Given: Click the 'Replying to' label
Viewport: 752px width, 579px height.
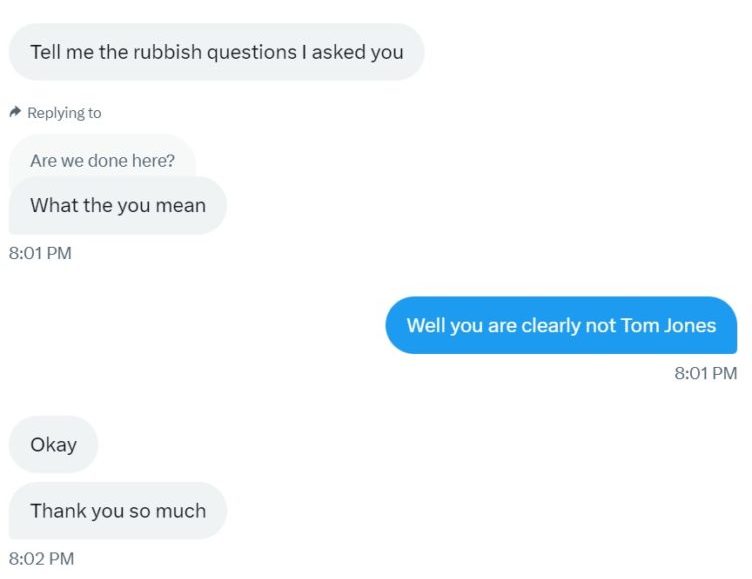Looking at the screenshot, I should 64,113.
